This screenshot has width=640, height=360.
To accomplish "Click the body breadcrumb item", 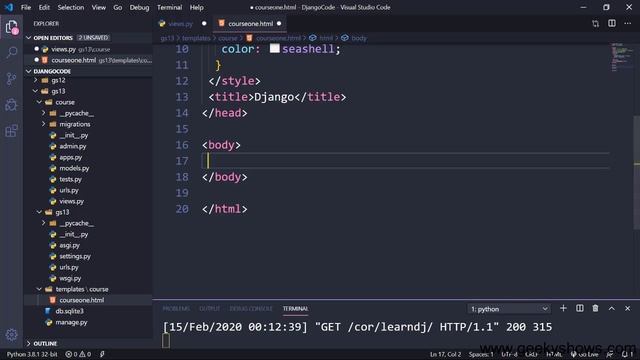I will (x=354, y=38).
